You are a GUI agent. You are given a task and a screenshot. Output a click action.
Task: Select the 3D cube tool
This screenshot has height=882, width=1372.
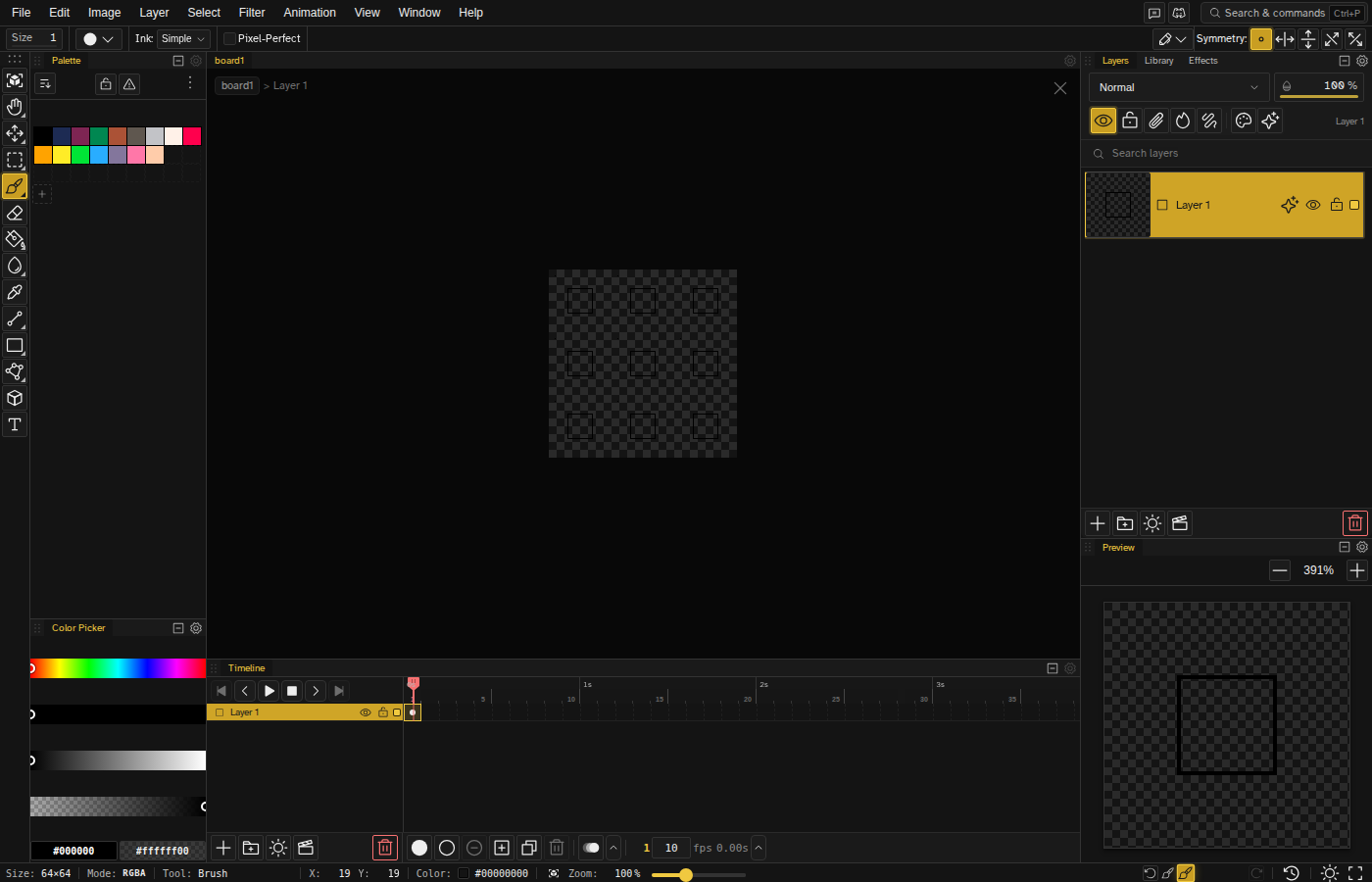[15, 398]
